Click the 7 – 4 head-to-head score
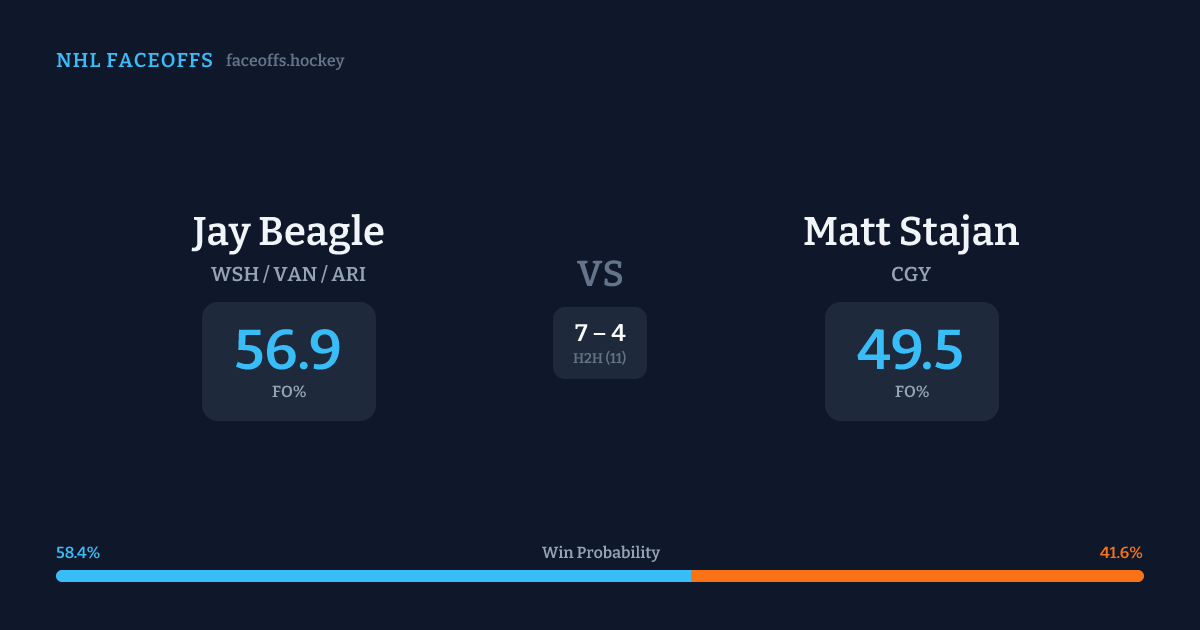The image size is (1200, 630). click(x=600, y=333)
